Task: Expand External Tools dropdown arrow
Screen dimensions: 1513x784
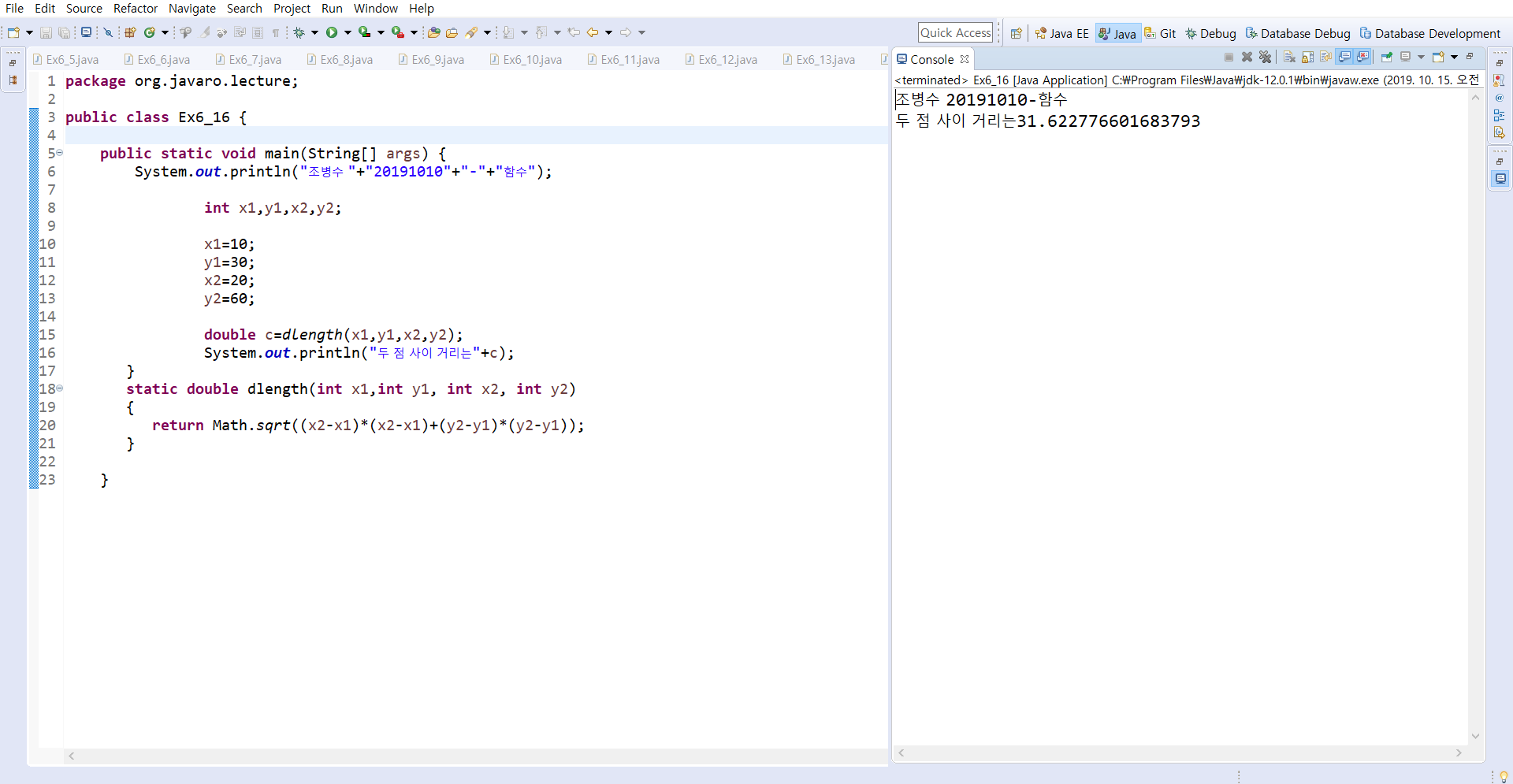Action: click(414, 32)
